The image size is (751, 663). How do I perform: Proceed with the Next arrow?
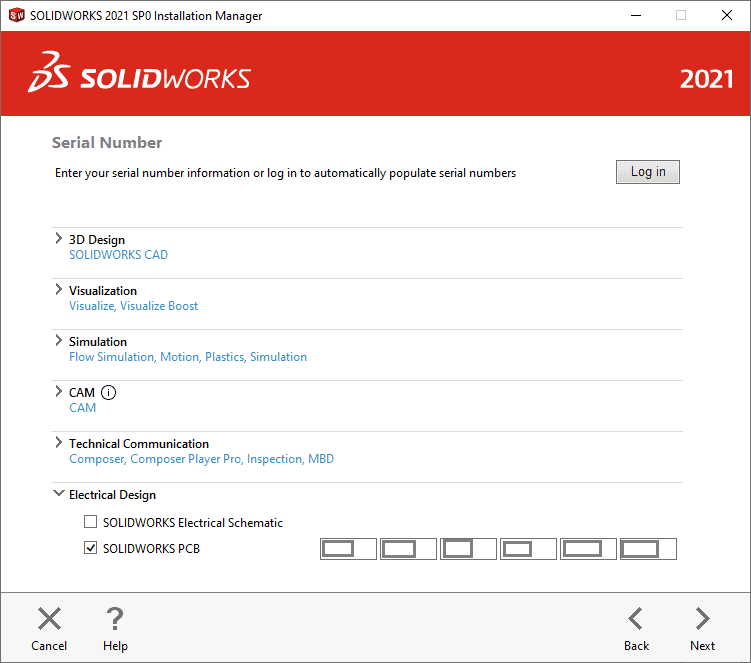point(702,618)
